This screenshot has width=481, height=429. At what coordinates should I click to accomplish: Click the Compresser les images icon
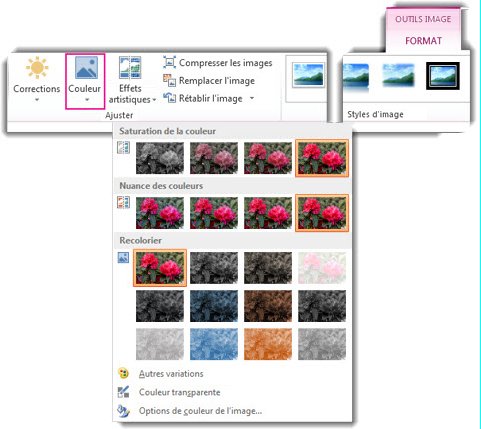pos(169,62)
